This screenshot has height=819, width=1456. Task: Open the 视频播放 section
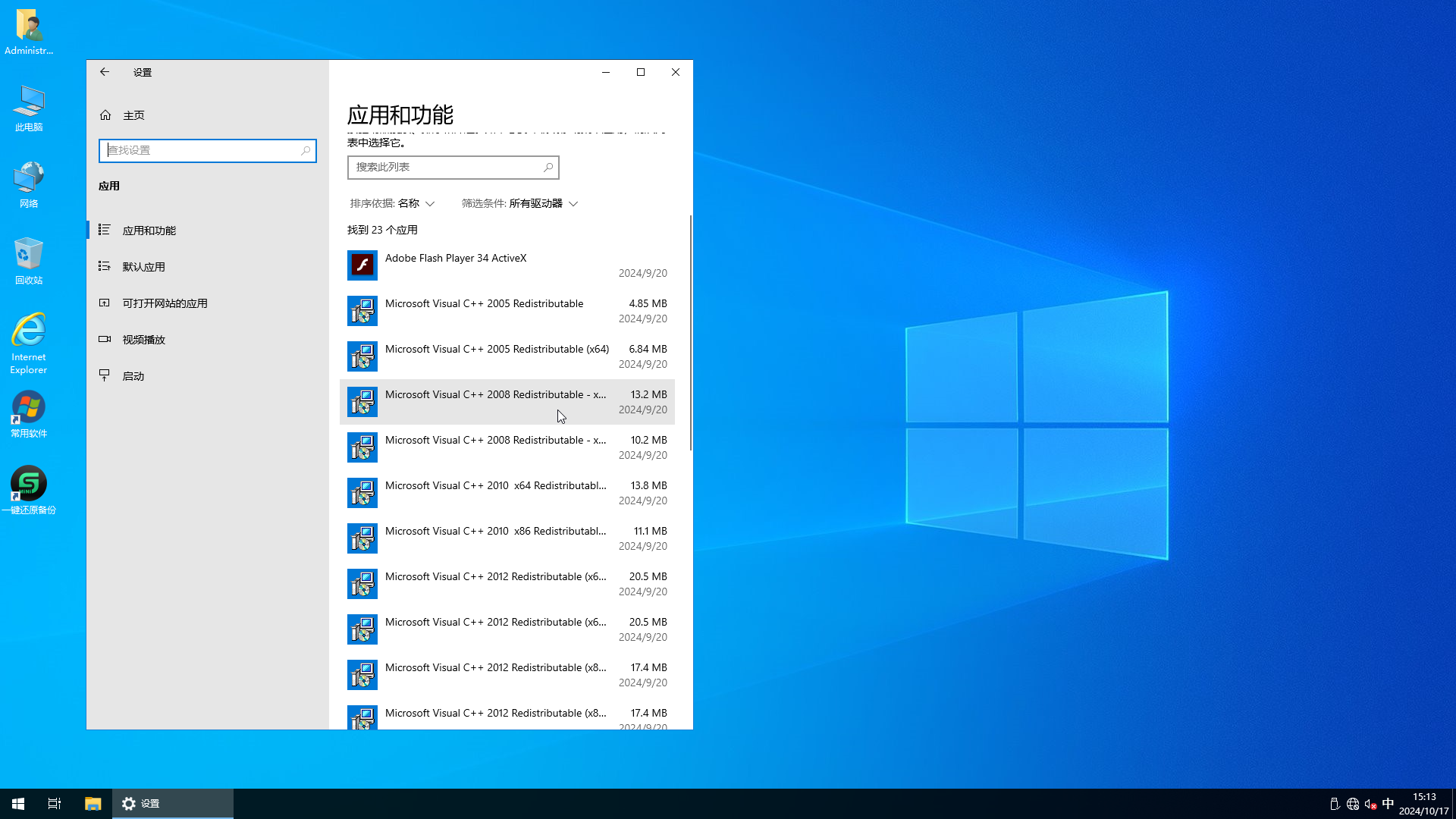(208, 340)
